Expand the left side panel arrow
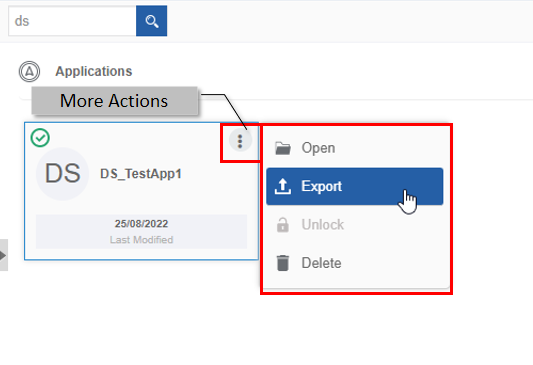The height and width of the screenshot is (365, 533). tap(3, 255)
